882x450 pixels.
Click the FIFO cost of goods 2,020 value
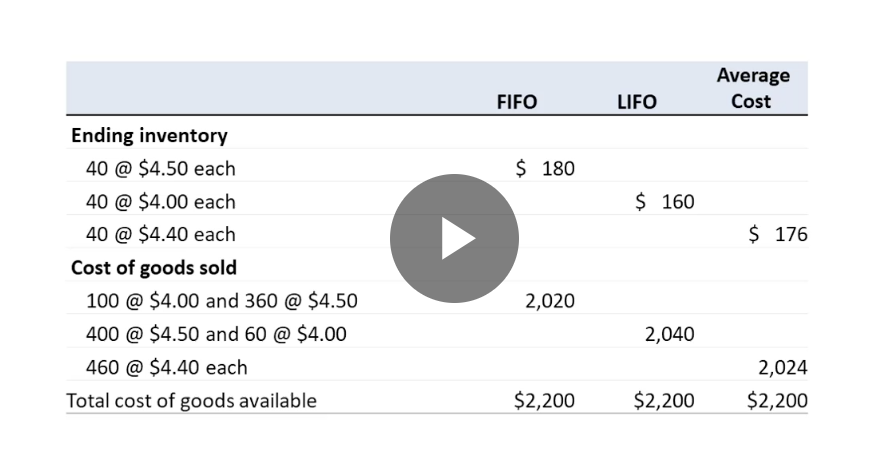[550, 302]
